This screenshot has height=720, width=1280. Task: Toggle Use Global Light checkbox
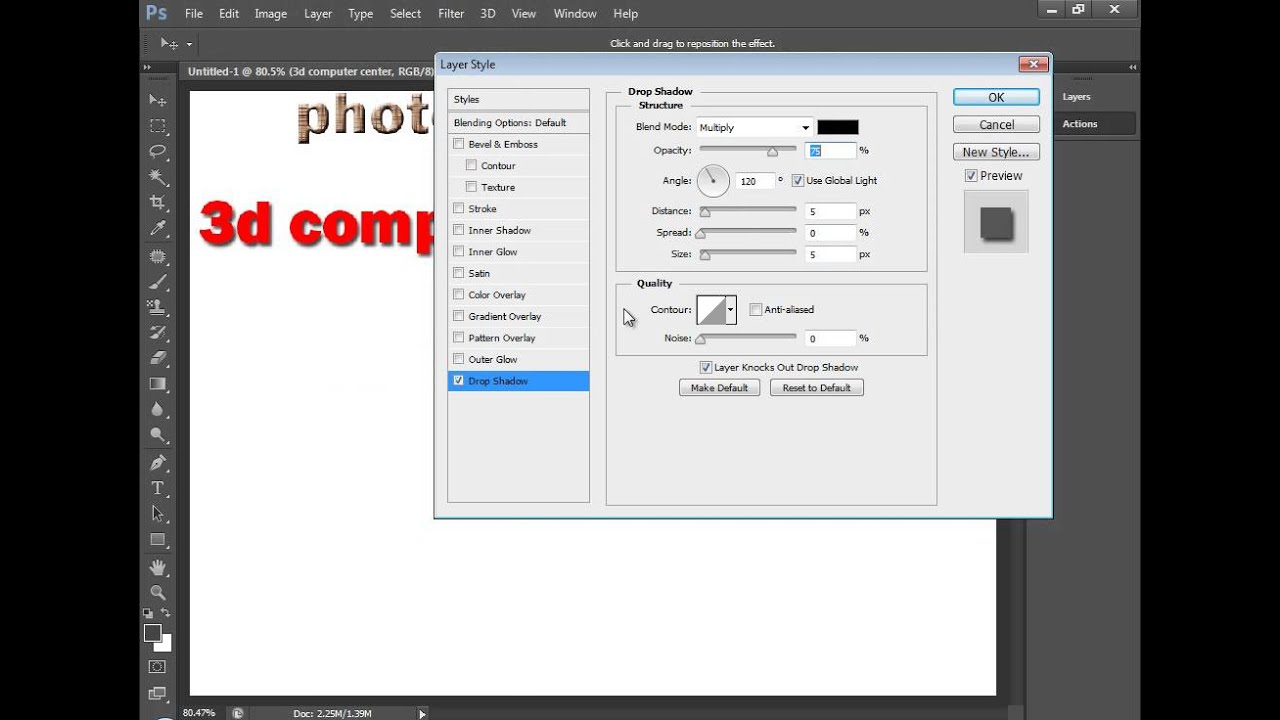point(797,181)
